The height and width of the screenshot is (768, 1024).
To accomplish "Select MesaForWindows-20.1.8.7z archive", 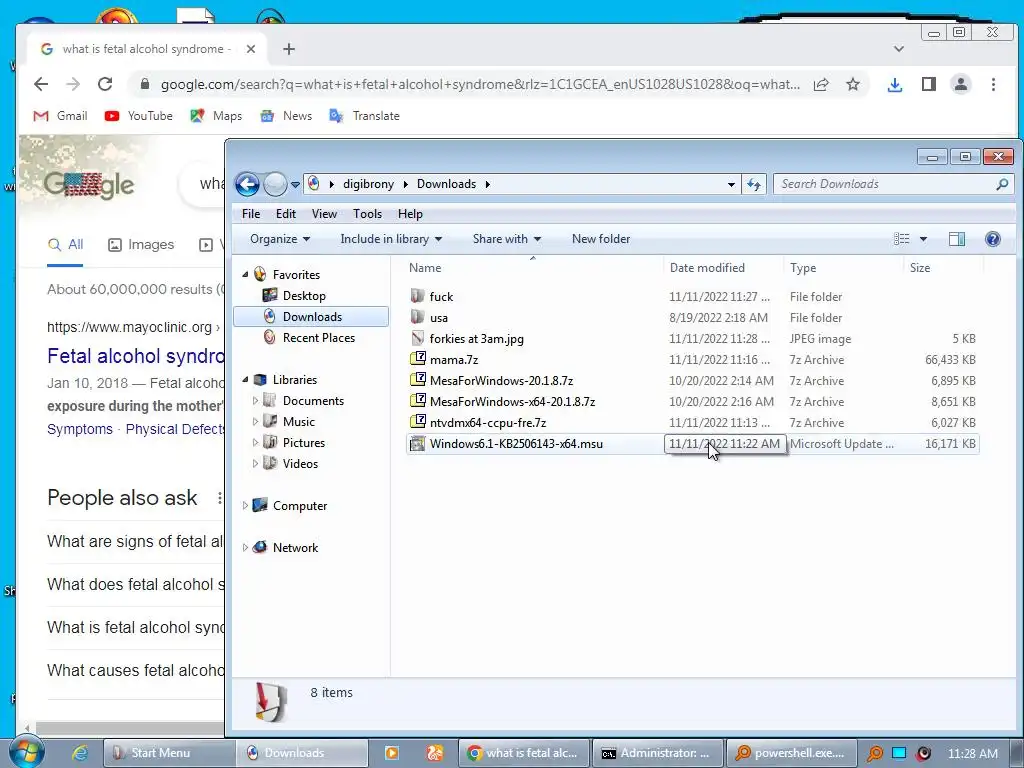I will pyautogui.click(x=501, y=381).
